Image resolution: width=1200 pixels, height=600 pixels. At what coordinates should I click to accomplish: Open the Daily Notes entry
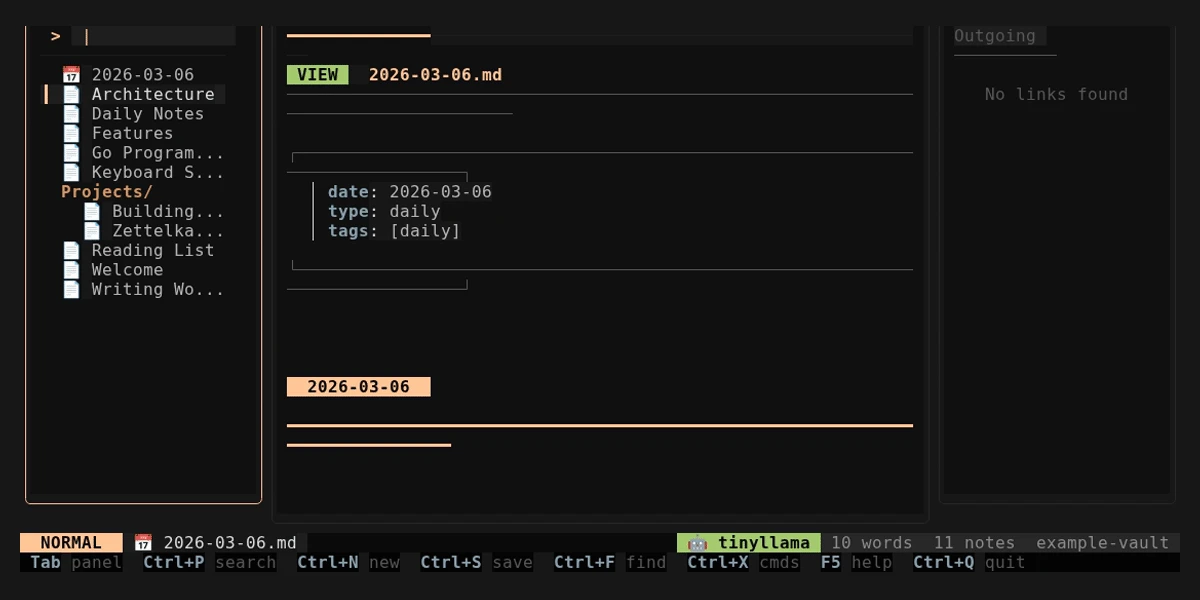(148, 114)
